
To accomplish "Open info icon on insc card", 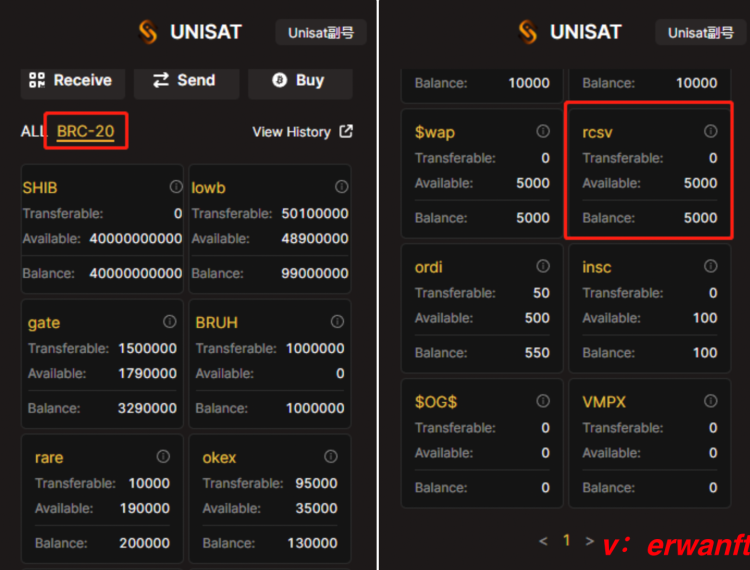I will pos(711,265).
